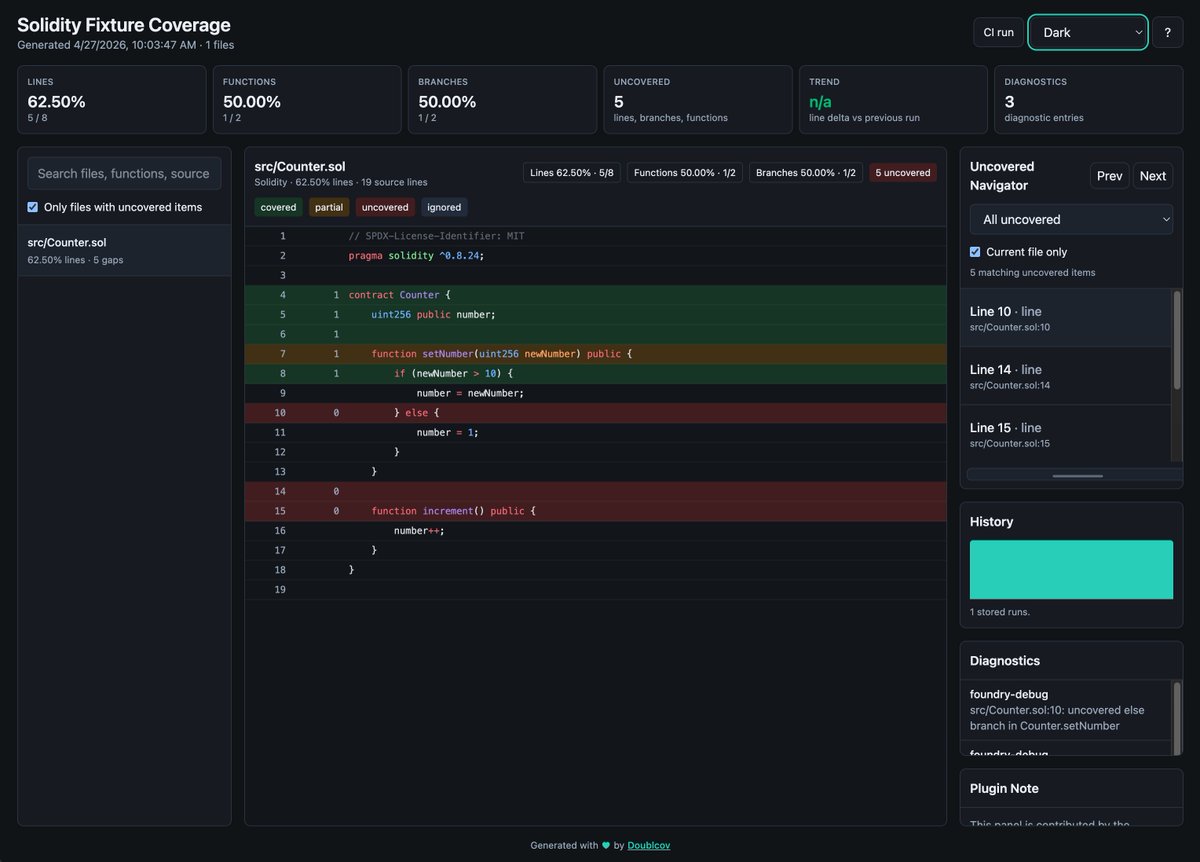Open the Doublcov footer link
Viewport: 1200px width, 862px height.
[649, 845]
